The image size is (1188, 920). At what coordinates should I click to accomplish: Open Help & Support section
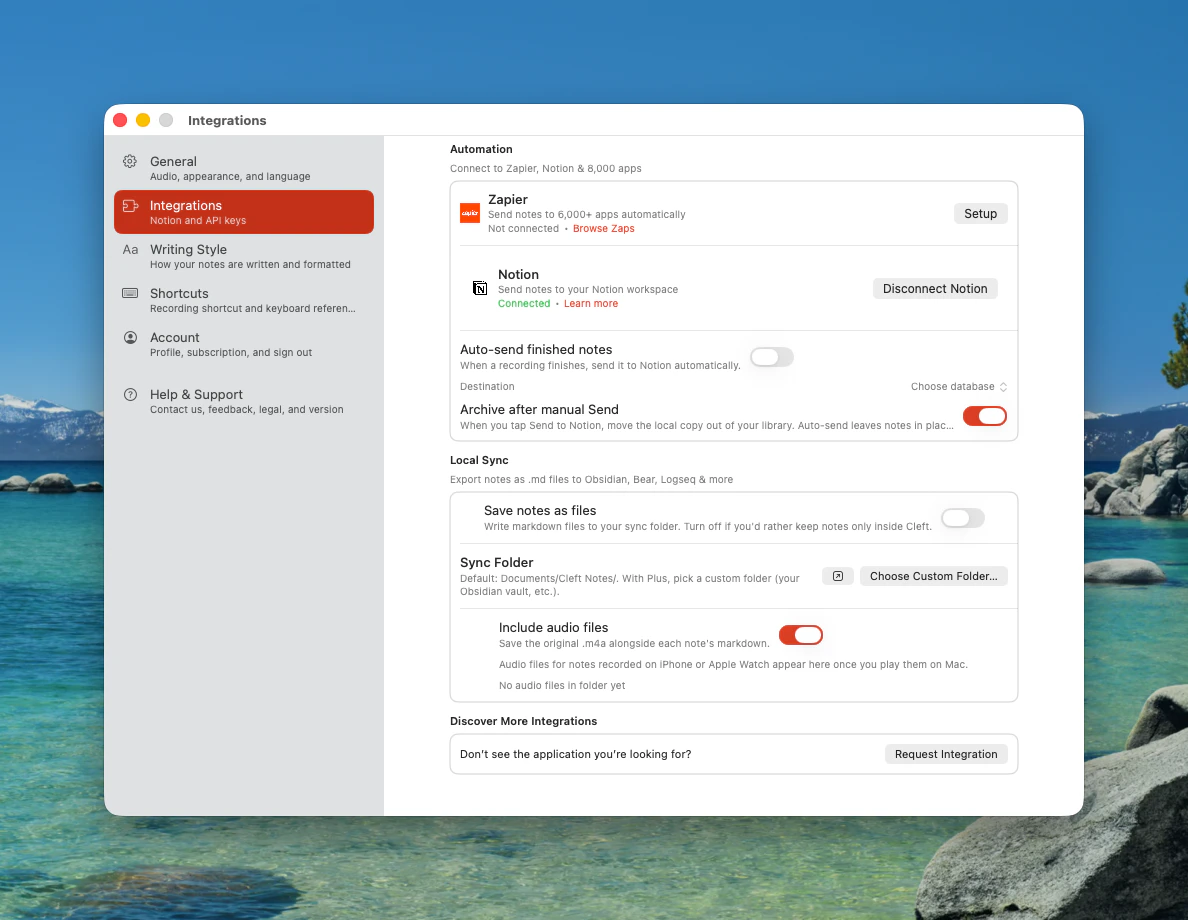(244, 401)
